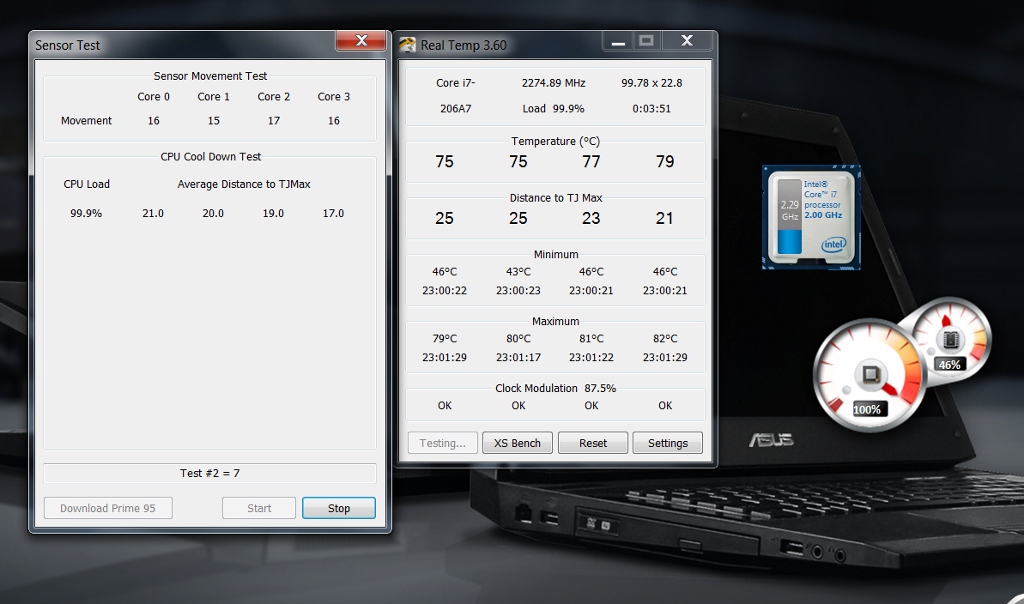
Task: Select the Intel Core i7 processor gadget
Action: tap(811, 217)
